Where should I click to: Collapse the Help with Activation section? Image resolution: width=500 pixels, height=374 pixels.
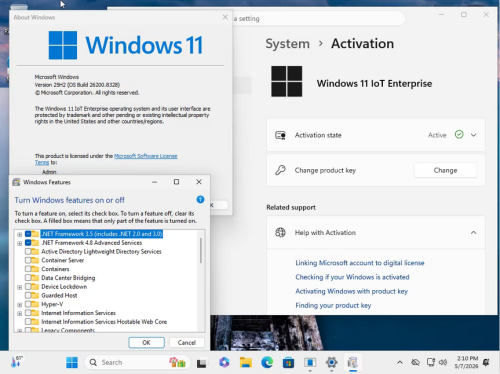tap(474, 232)
